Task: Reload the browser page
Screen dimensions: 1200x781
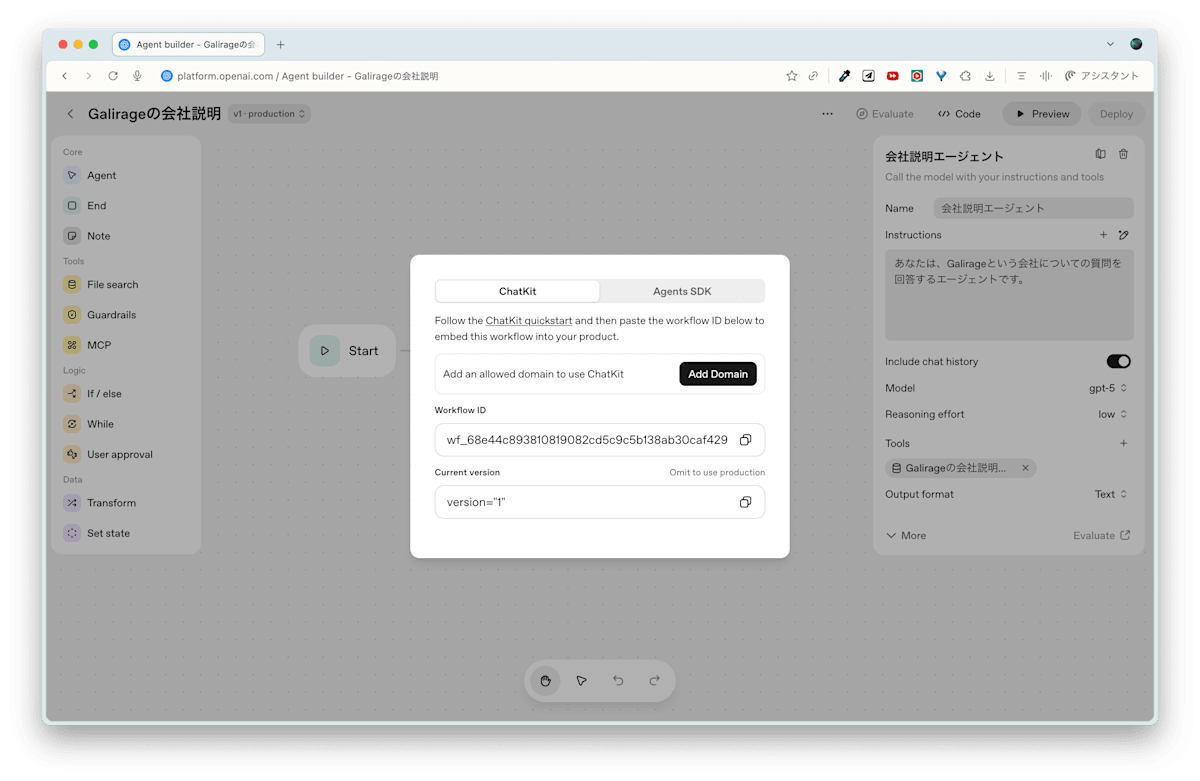Action: coord(113,76)
